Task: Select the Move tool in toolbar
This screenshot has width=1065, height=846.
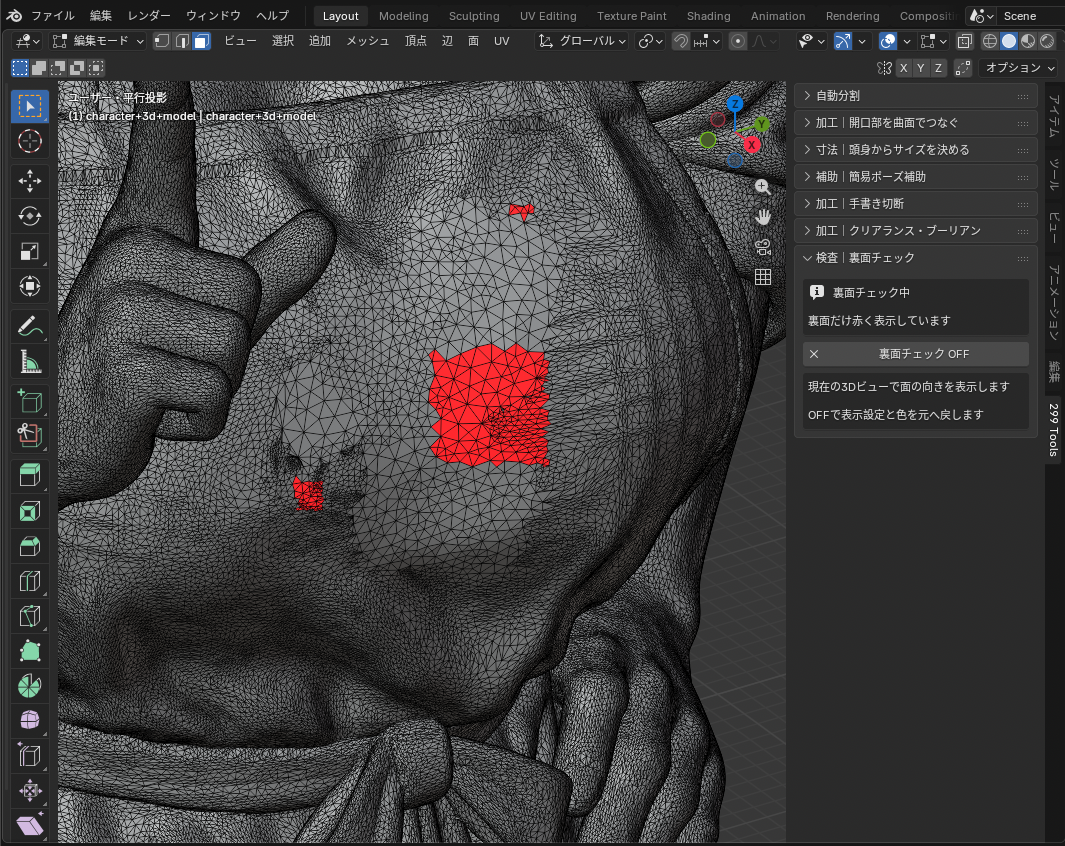Action: pyautogui.click(x=29, y=181)
